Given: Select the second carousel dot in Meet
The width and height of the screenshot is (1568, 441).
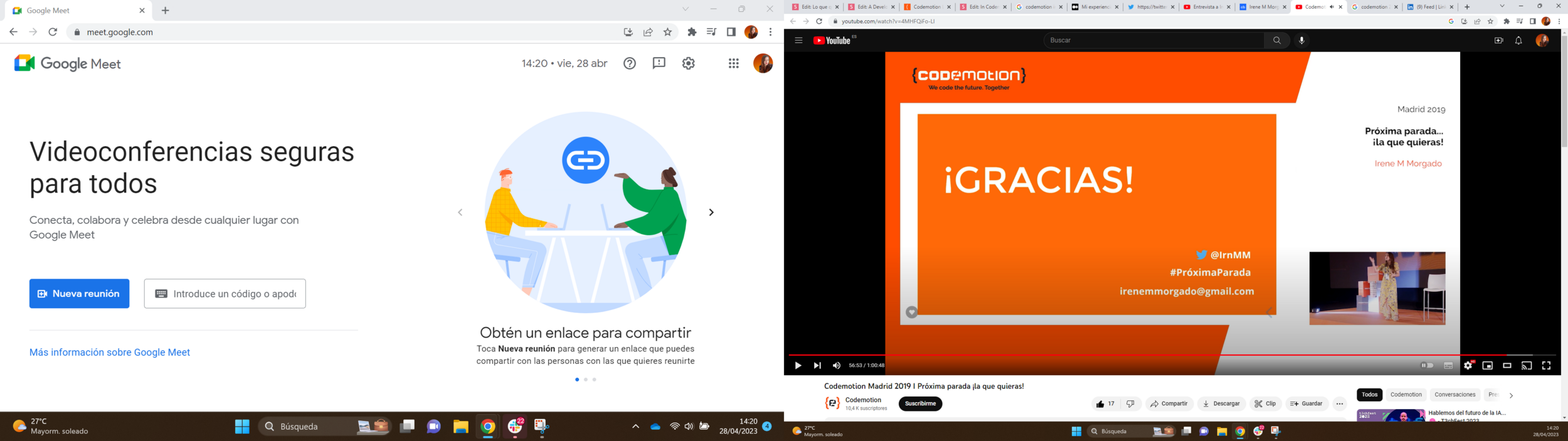Looking at the screenshot, I should pyautogui.click(x=586, y=380).
